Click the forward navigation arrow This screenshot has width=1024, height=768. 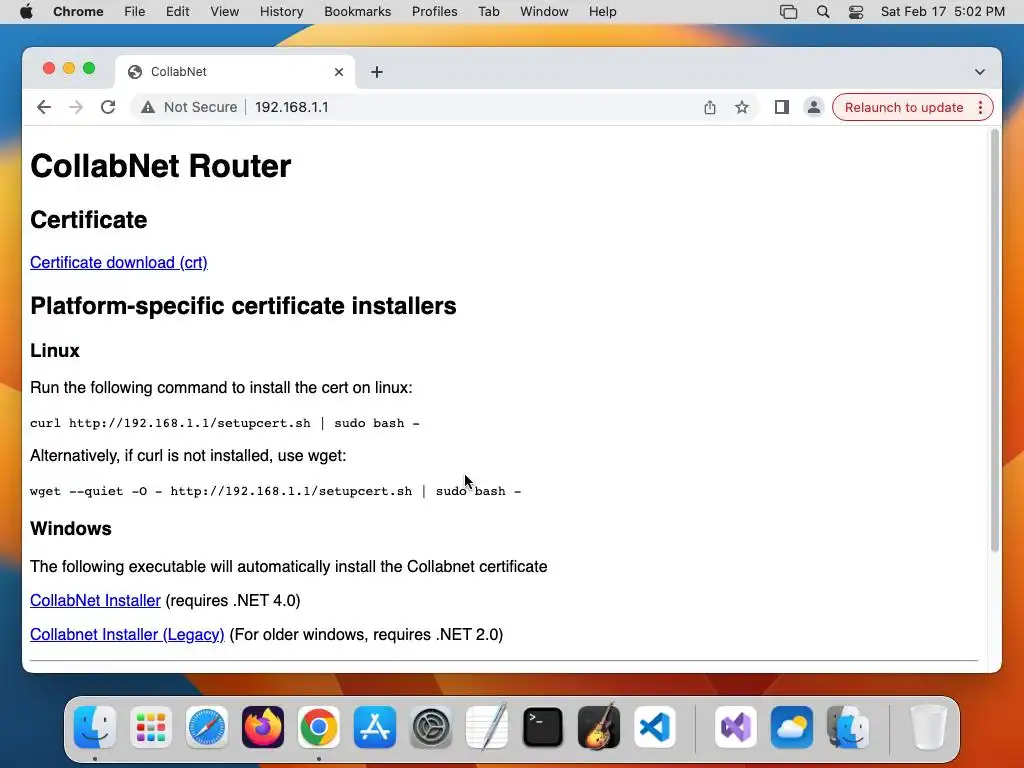76,107
